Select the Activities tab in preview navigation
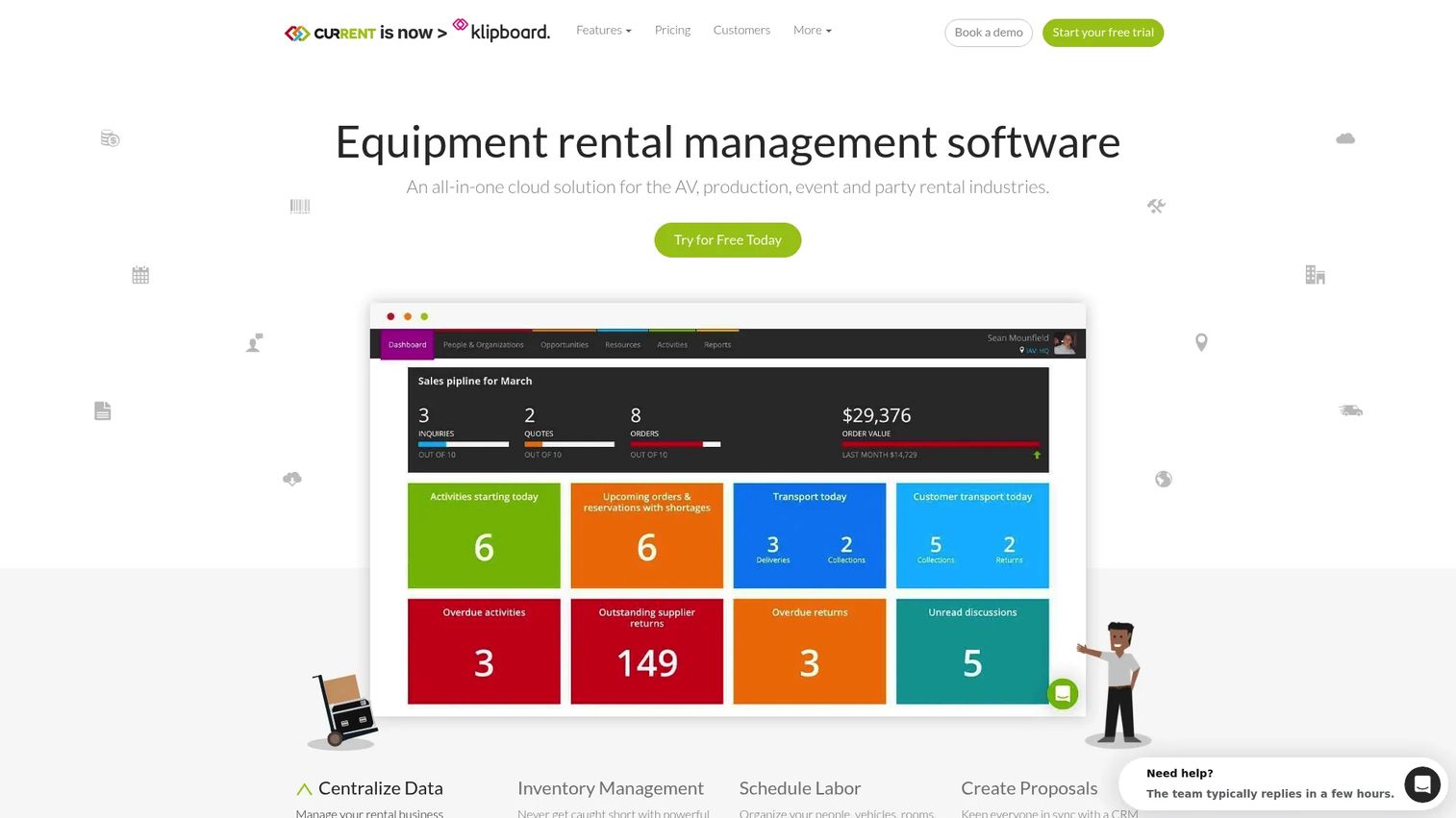The width and height of the screenshot is (1456, 818). (x=672, y=344)
